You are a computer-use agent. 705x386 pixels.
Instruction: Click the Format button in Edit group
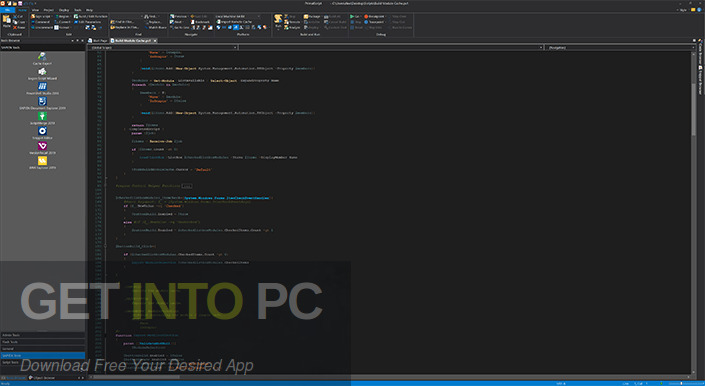pyautogui.click(x=62, y=27)
